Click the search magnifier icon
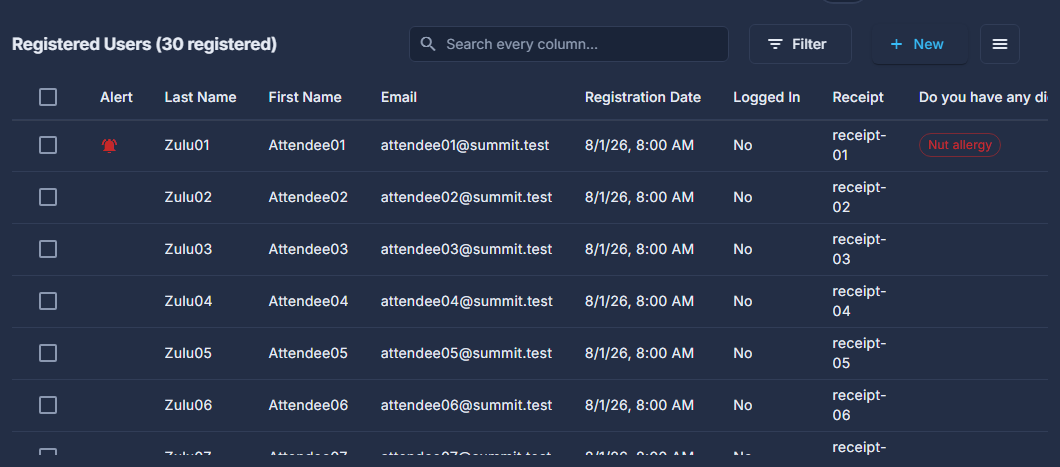This screenshot has width=1060, height=467. pos(427,44)
